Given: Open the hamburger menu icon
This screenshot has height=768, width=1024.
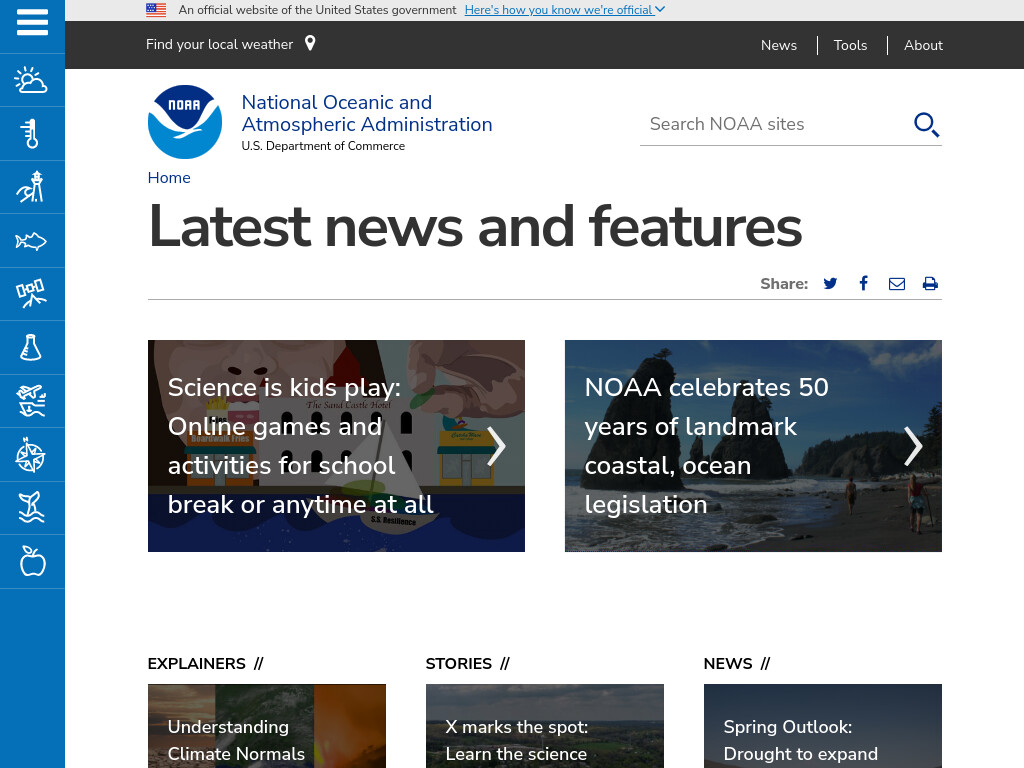Looking at the screenshot, I should click(x=32, y=22).
